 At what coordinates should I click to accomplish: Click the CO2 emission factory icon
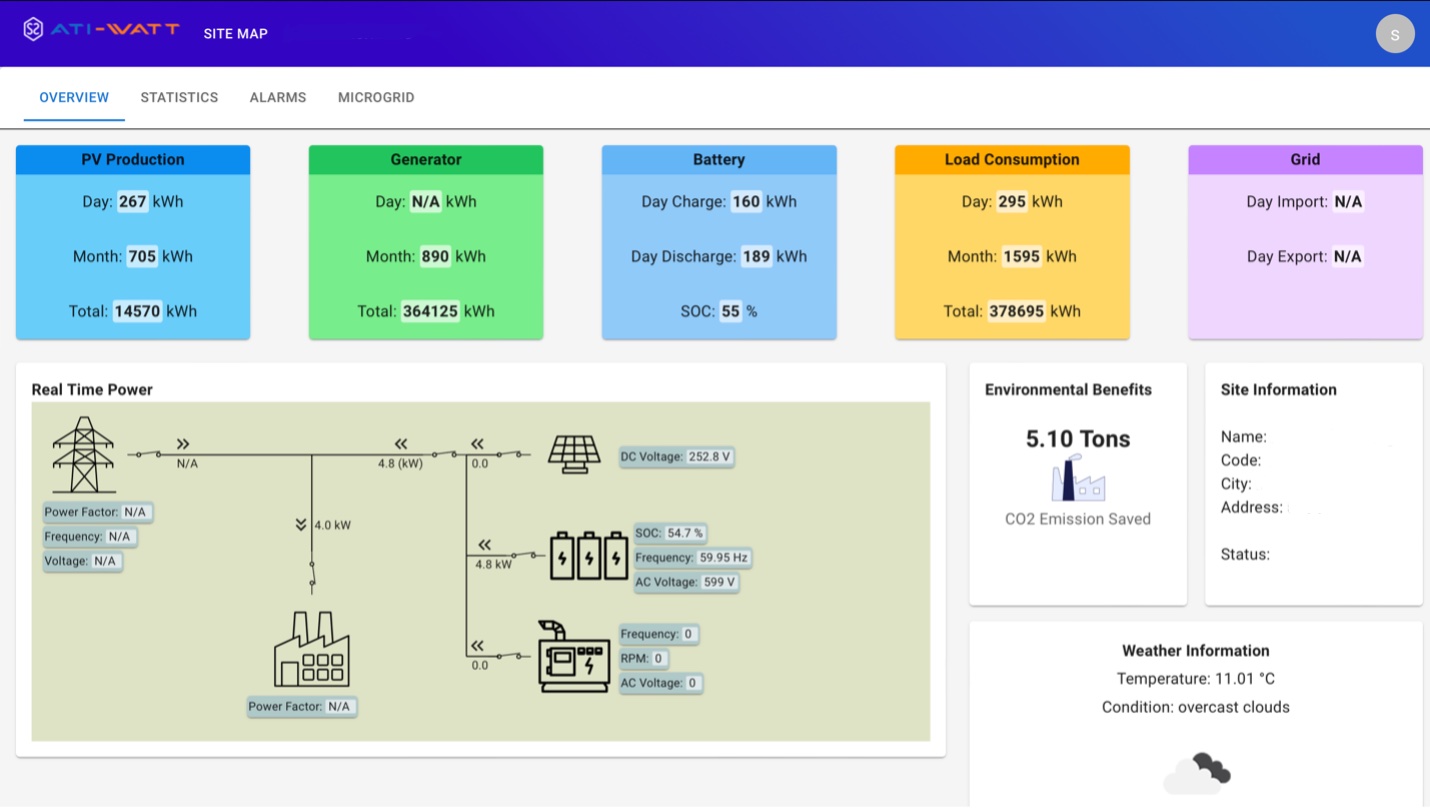[1077, 478]
